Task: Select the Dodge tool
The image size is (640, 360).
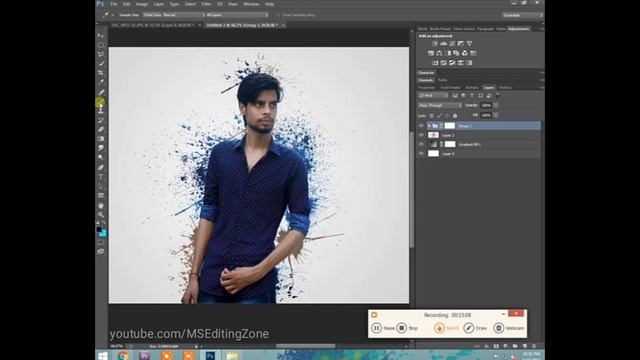Action: point(100,158)
